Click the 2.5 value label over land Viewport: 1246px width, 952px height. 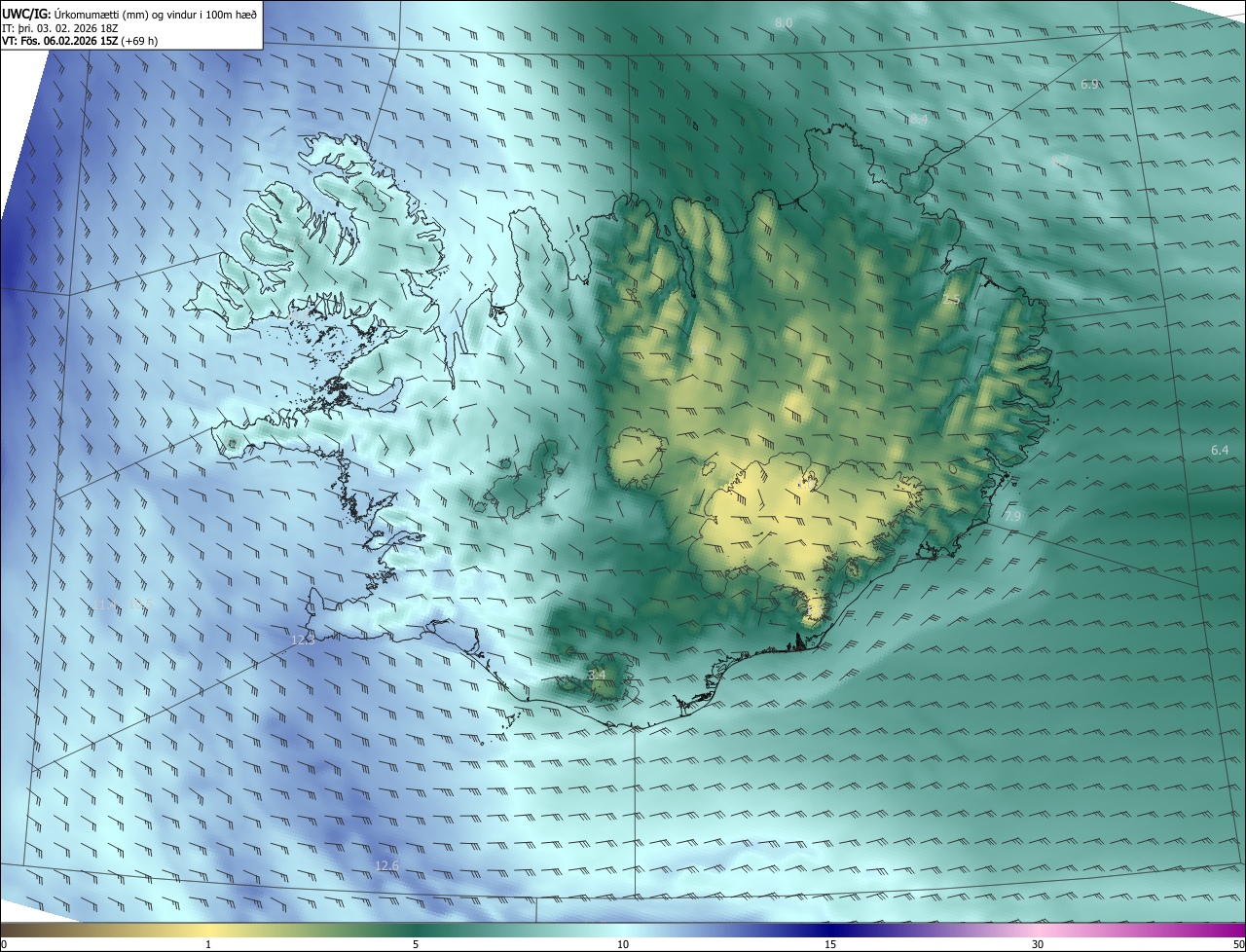tap(952, 301)
